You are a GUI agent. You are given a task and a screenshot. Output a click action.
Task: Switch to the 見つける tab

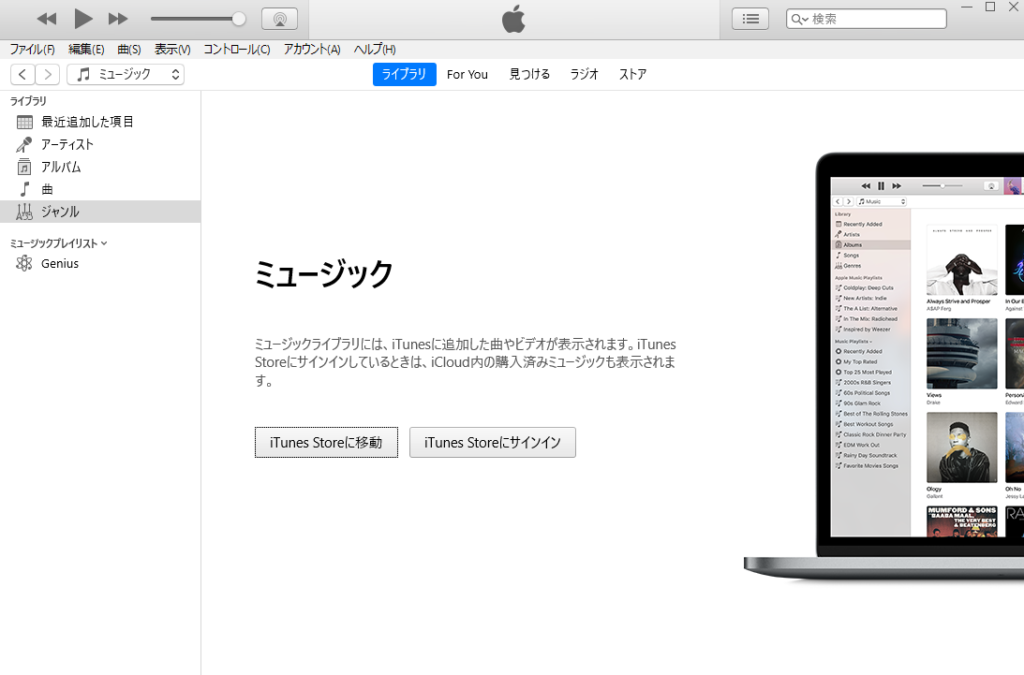530,74
